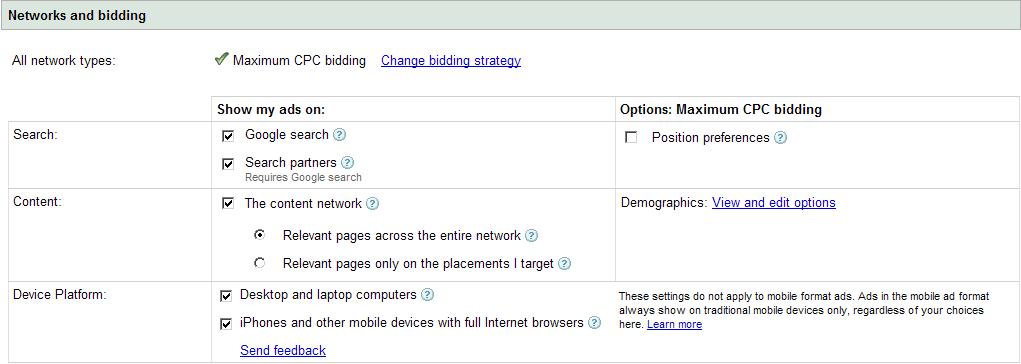Click Demographics View and edit options link
The width and height of the screenshot is (1021, 364).
[x=774, y=203]
